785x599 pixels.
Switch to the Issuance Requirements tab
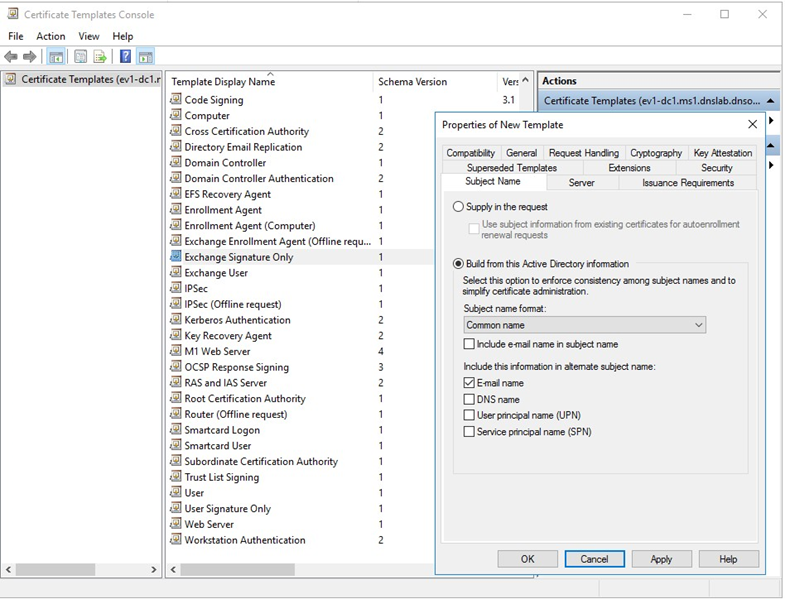[x=688, y=183]
